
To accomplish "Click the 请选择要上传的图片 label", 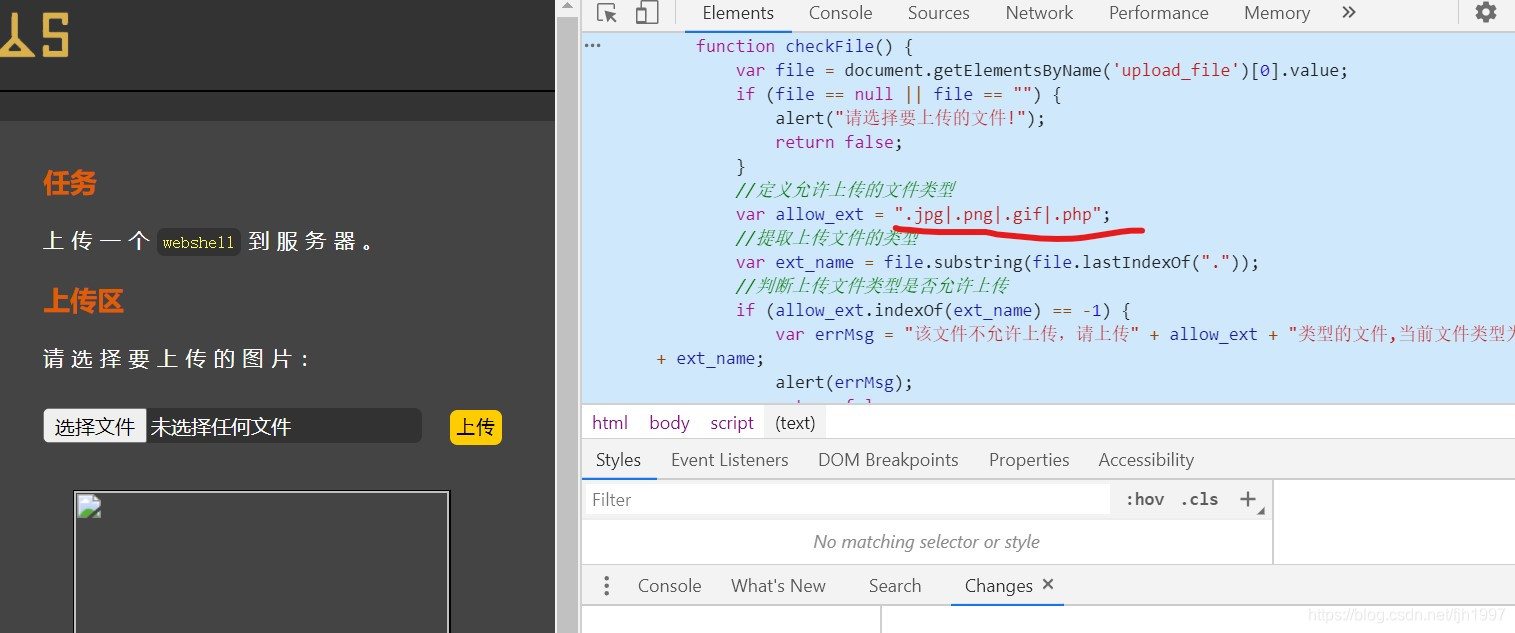I will tap(176, 359).
